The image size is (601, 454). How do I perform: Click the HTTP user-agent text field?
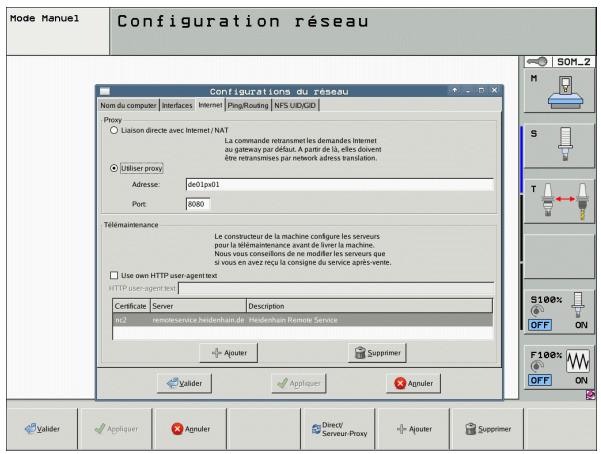(x=337, y=288)
